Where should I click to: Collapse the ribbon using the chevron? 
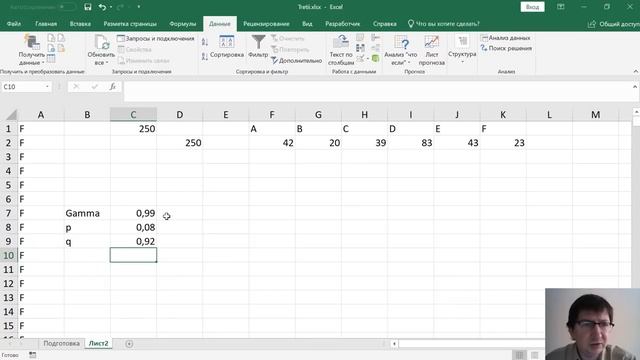[x=636, y=71]
